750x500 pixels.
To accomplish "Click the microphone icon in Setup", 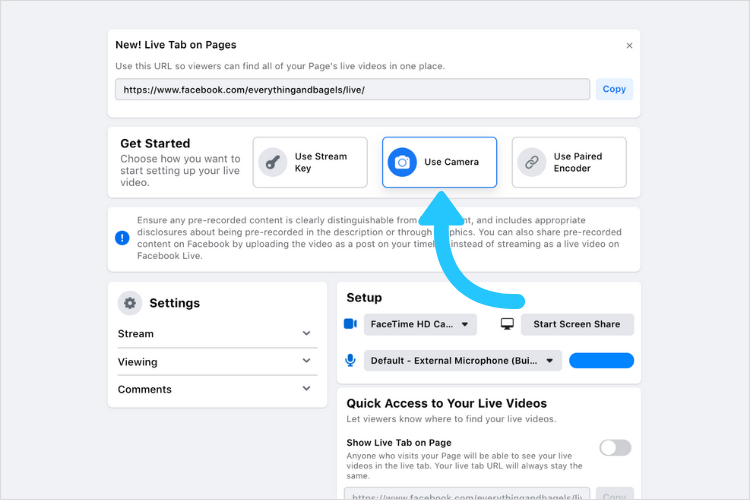I will [350, 360].
